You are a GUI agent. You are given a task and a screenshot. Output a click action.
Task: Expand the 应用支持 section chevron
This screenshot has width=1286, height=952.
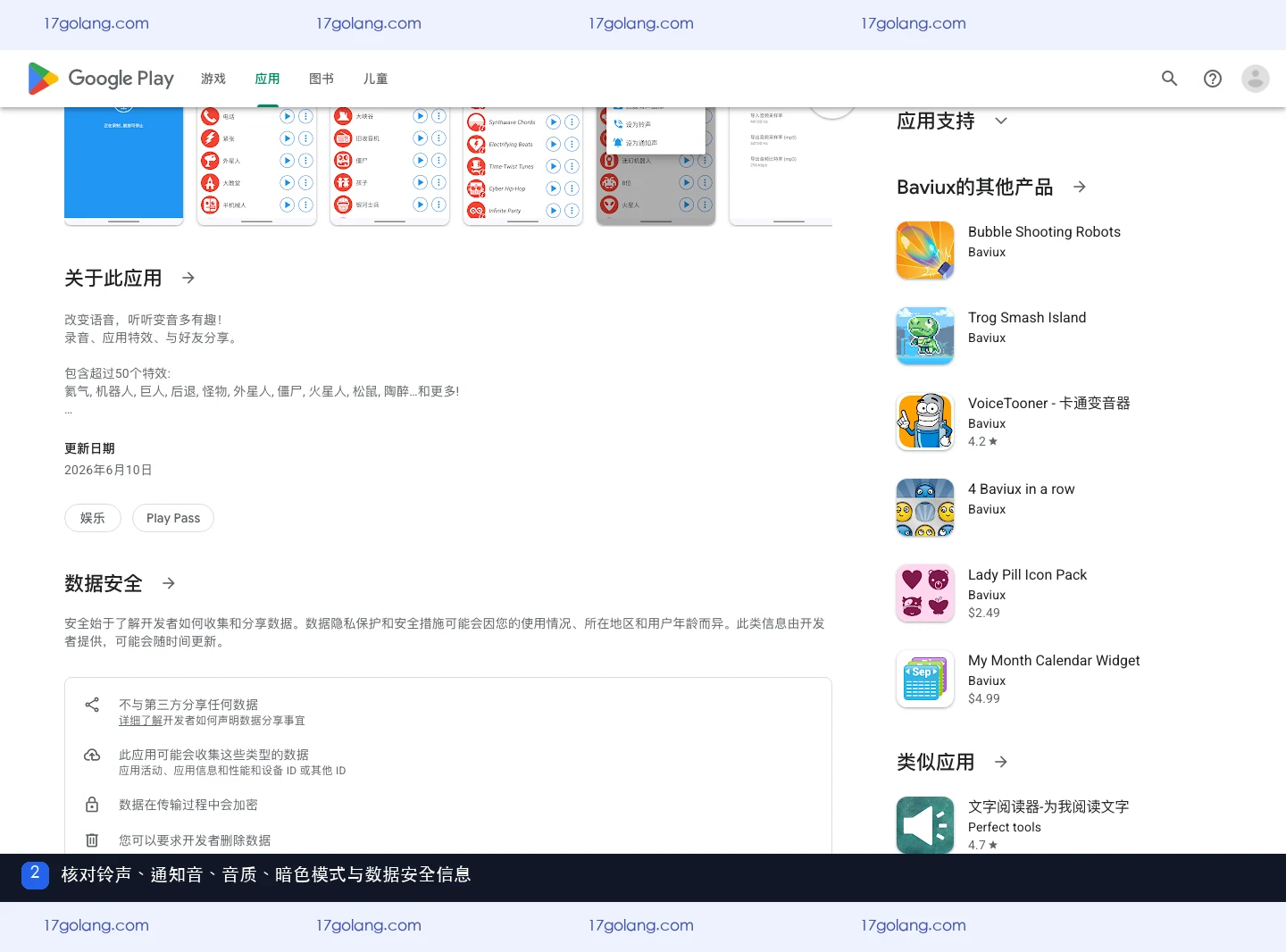coord(1001,121)
